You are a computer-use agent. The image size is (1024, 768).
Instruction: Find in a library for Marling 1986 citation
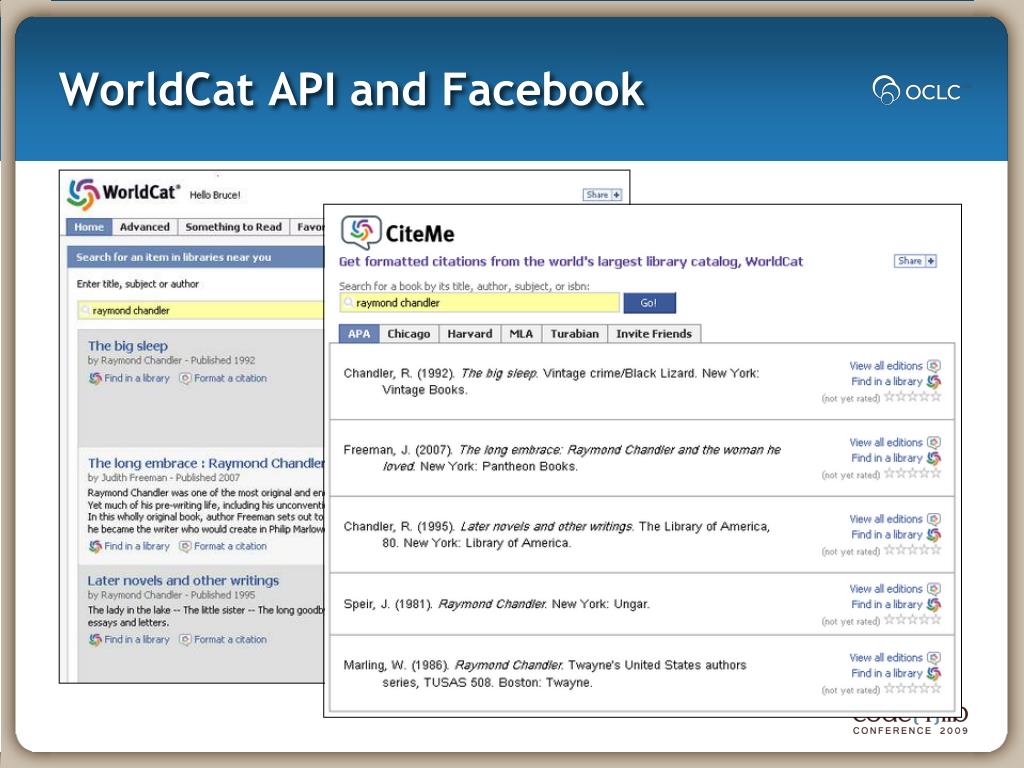tap(886, 673)
